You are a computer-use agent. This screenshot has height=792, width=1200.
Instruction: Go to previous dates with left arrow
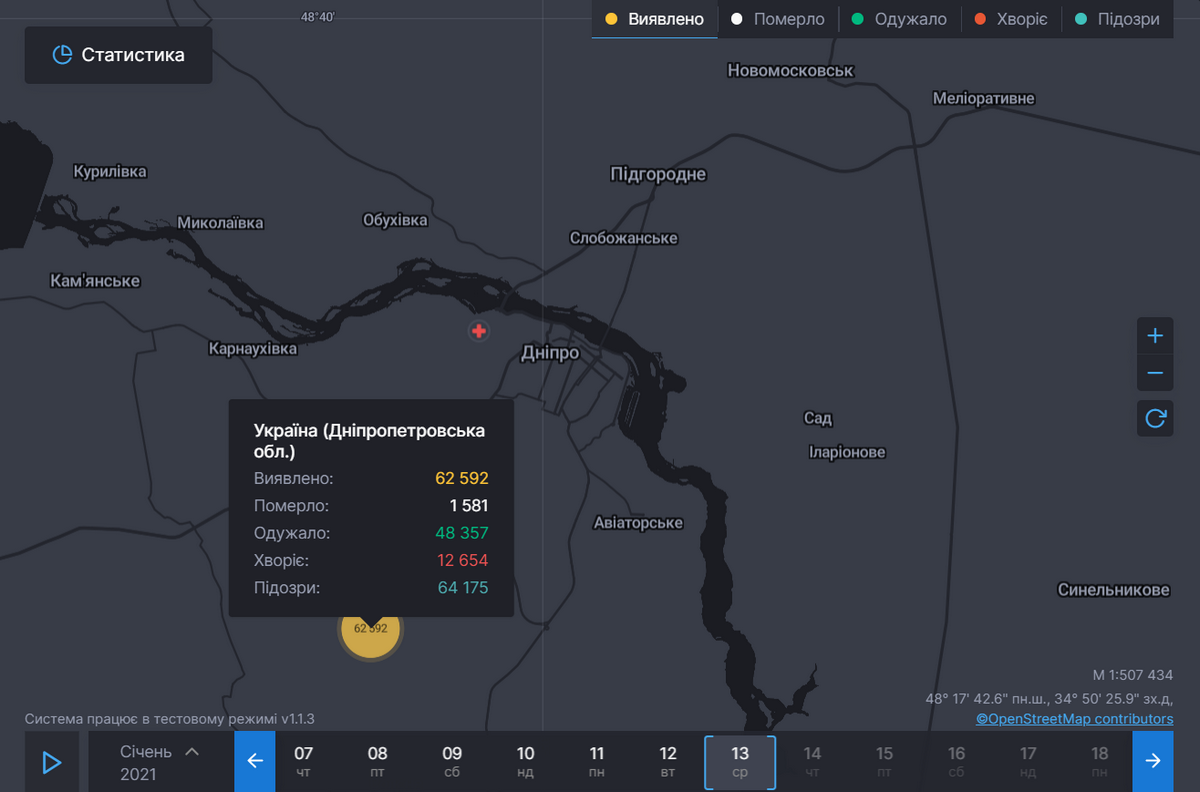pyautogui.click(x=255, y=761)
